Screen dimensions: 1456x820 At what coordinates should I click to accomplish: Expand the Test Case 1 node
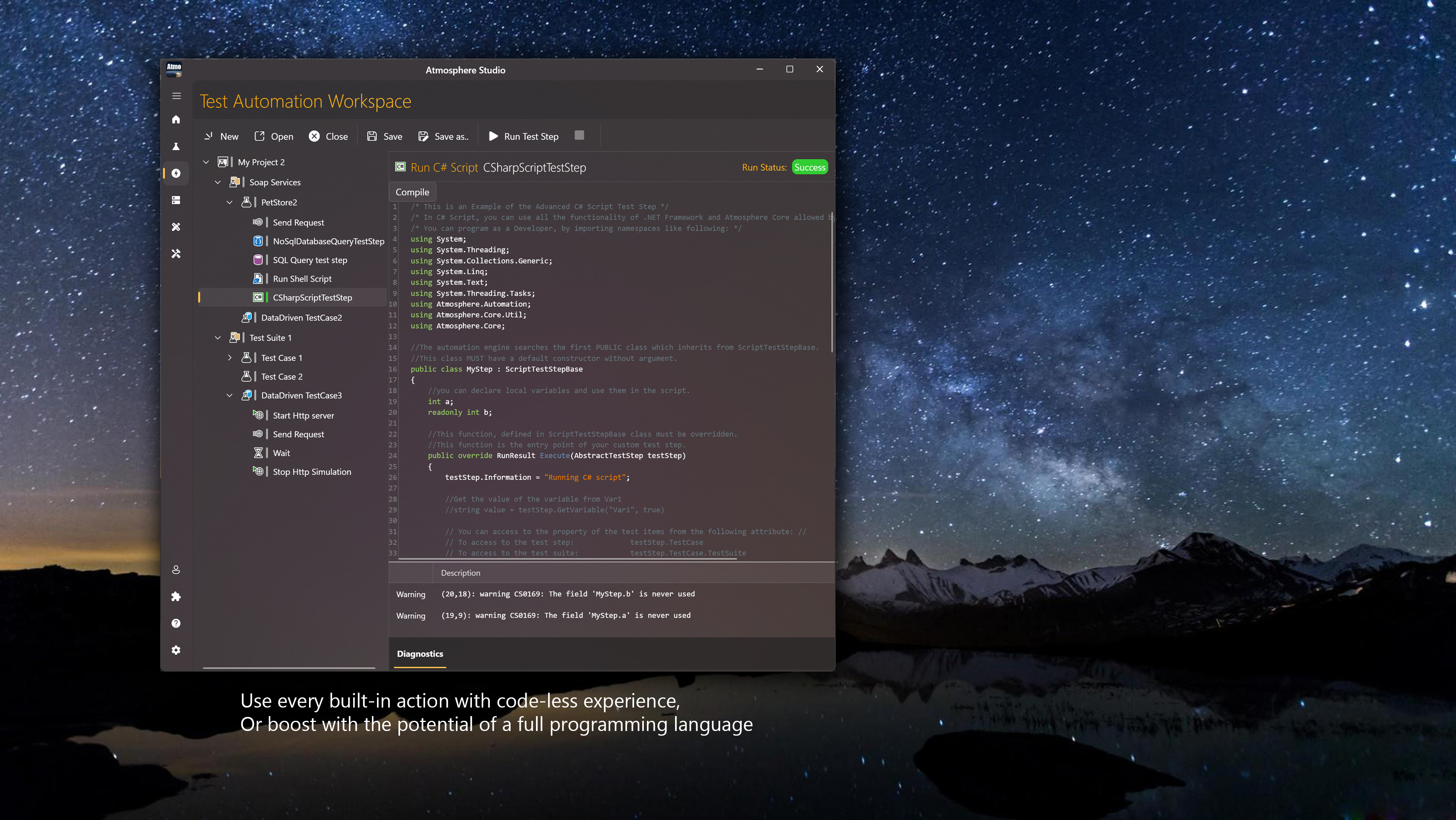[229, 358]
